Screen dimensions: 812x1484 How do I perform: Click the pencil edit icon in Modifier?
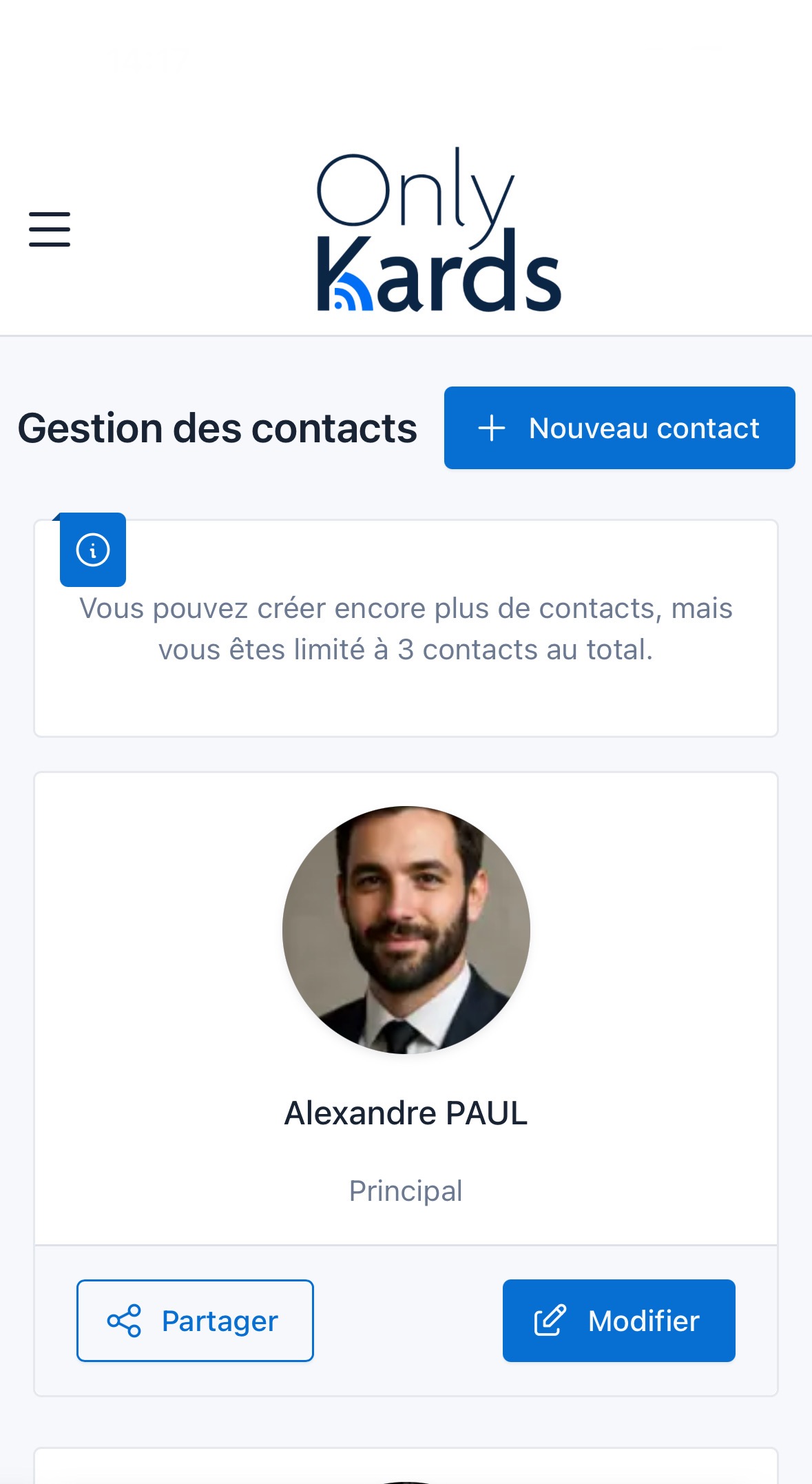point(550,1321)
